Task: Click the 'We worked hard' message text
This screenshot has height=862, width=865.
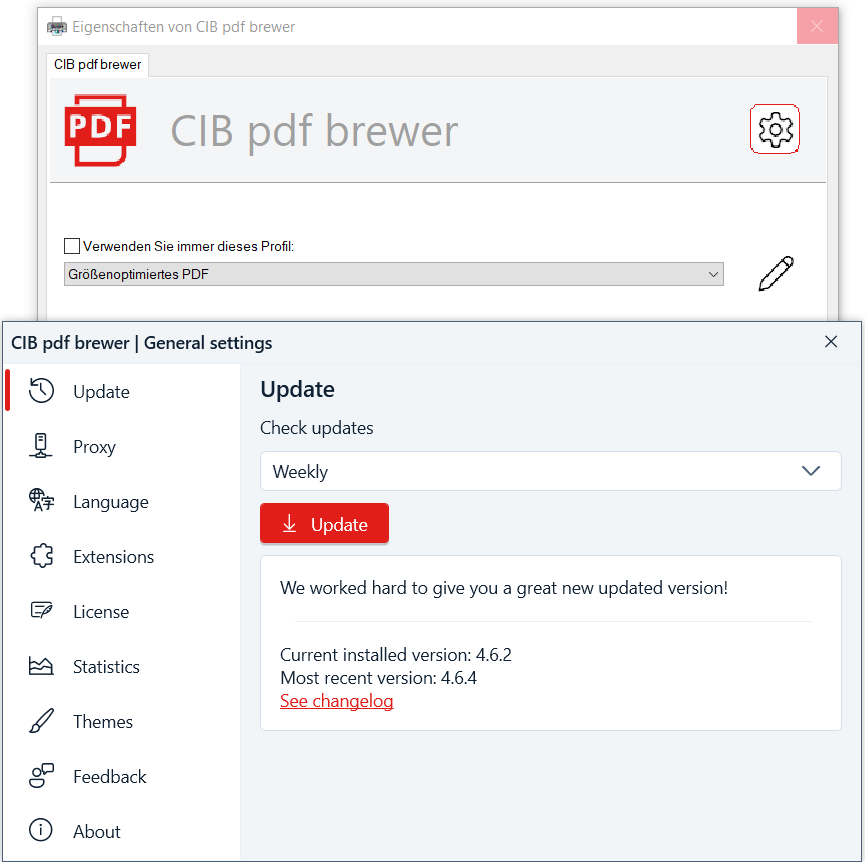Action: click(504, 588)
